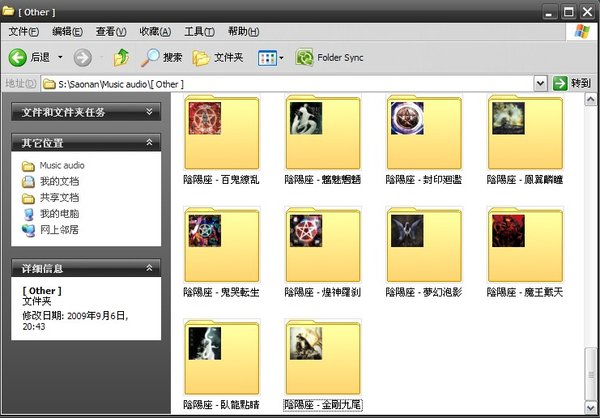Click the 百鬼繚乱 folder name label
Screen dimensions: 600x418
222,180
